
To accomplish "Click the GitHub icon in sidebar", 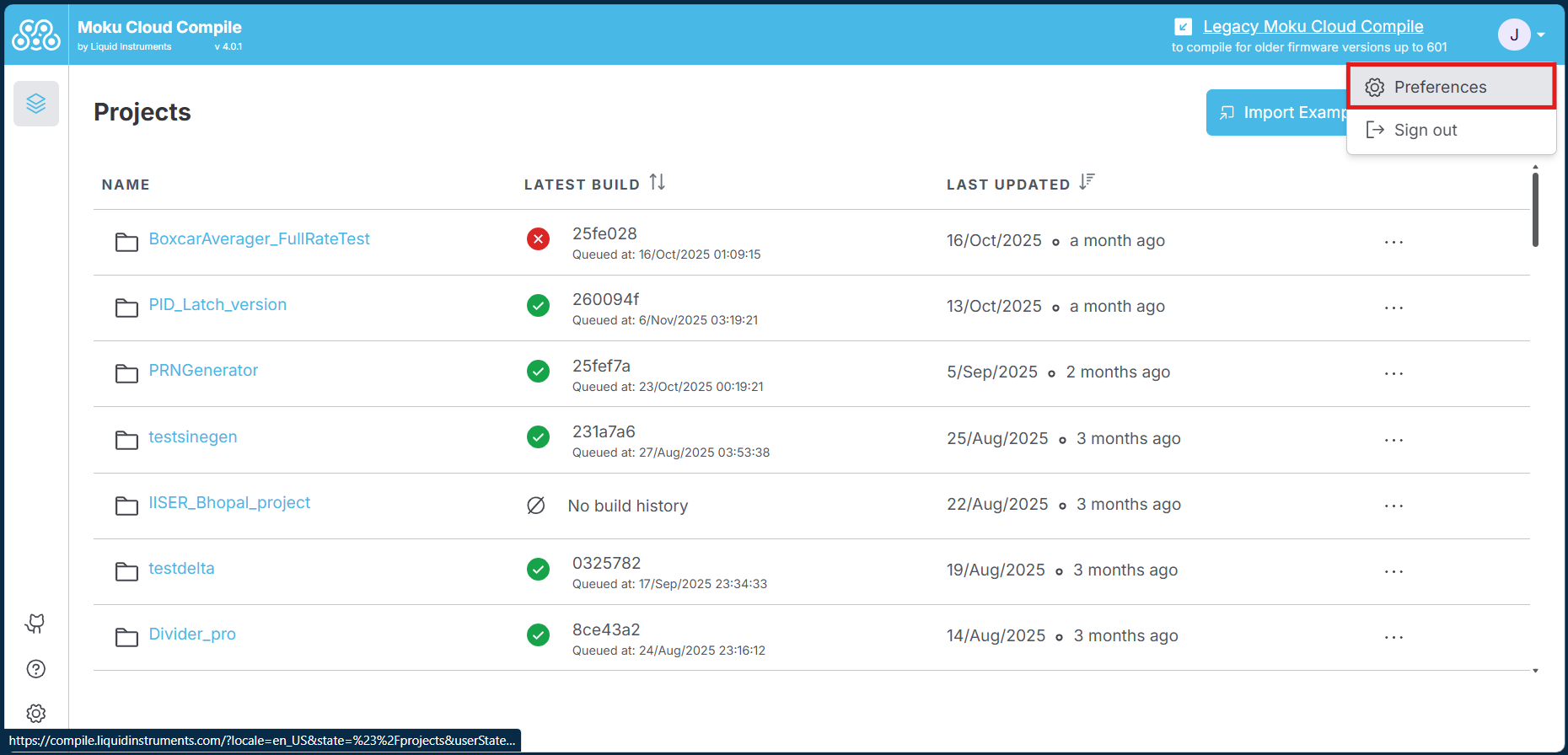I will [35, 624].
